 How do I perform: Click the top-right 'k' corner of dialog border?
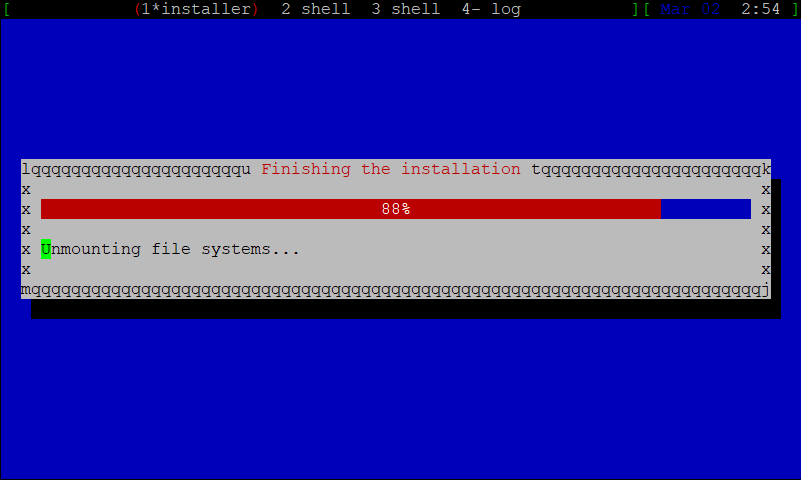(766, 169)
